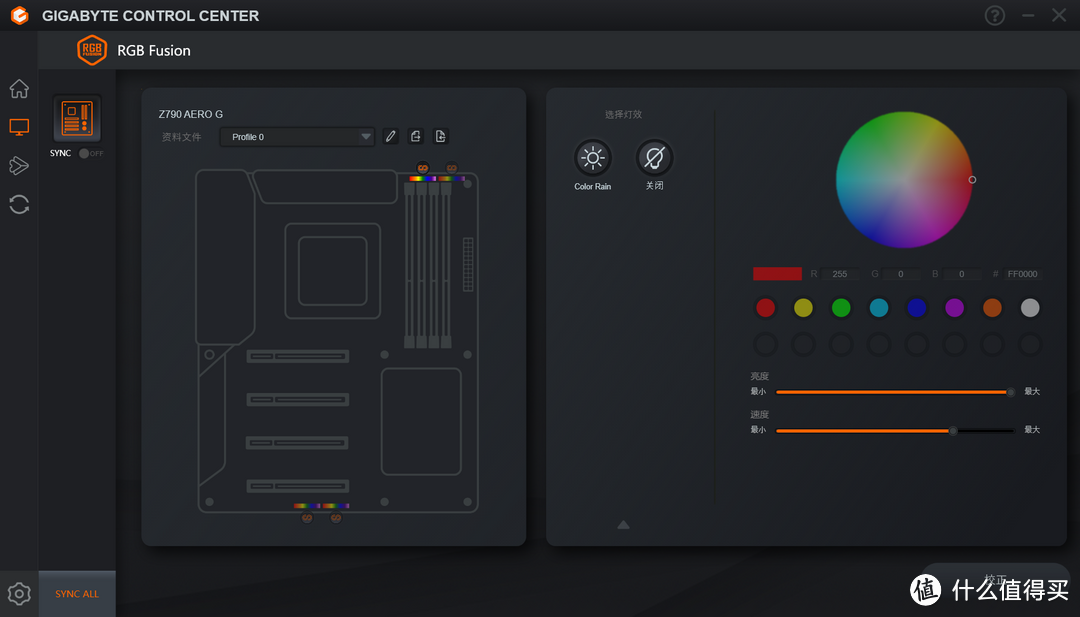The image size is (1080, 617).
Task: Click the pencil rename profile icon
Action: click(x=391, y=136)
